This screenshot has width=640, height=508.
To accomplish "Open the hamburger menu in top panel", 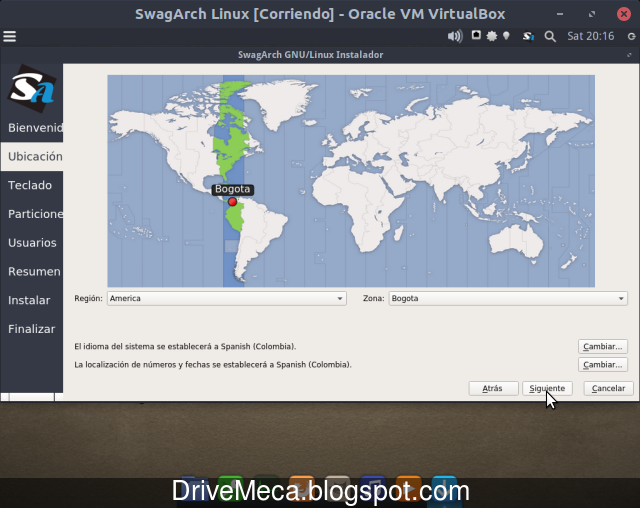I will point(9,36).
